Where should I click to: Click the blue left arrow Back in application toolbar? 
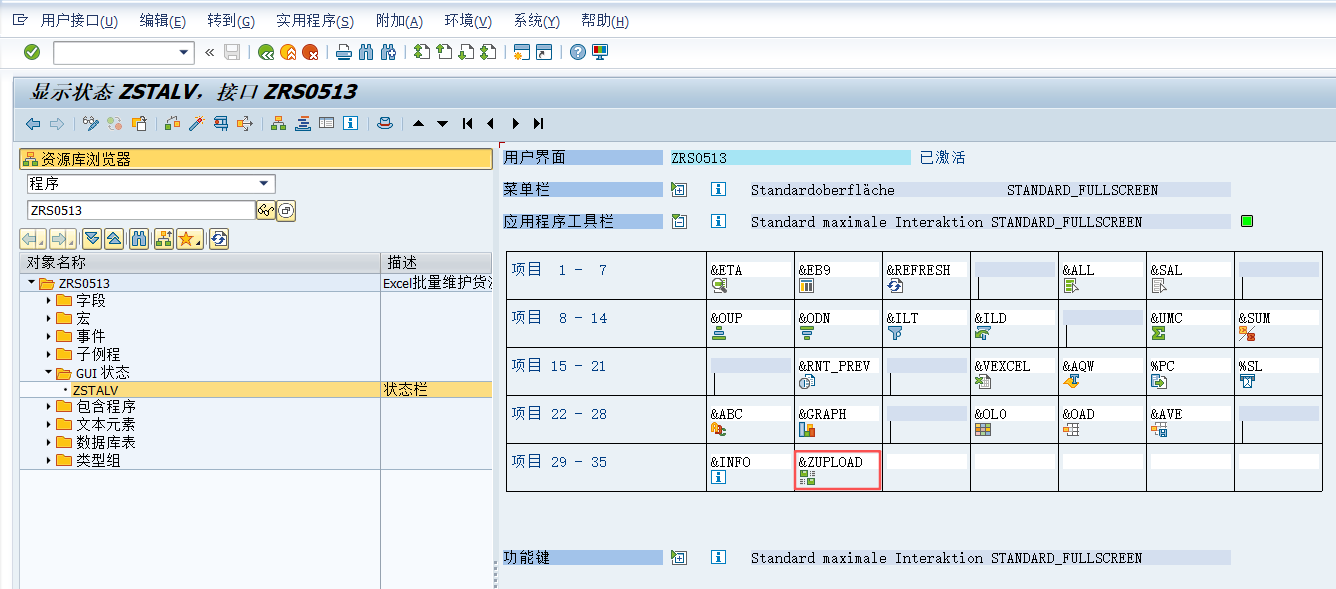[x=33, y=124]
